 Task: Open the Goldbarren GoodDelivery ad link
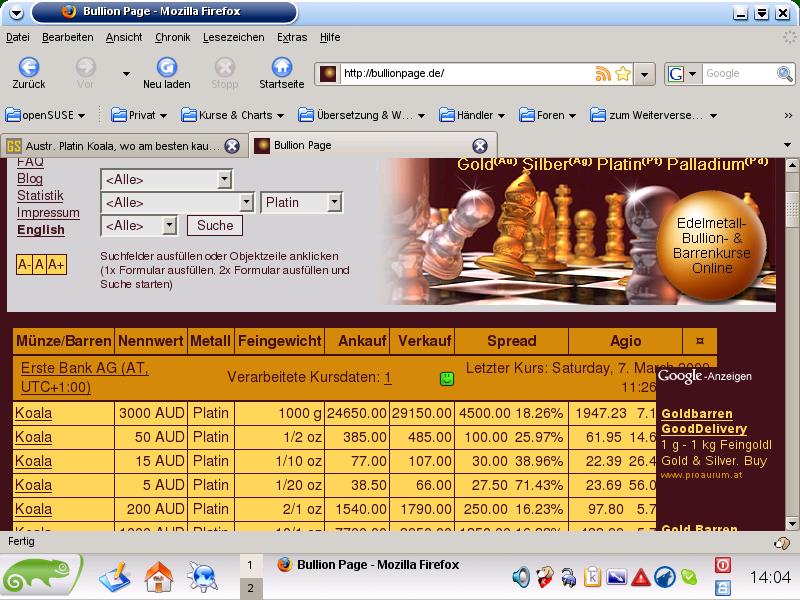[704, 421]
